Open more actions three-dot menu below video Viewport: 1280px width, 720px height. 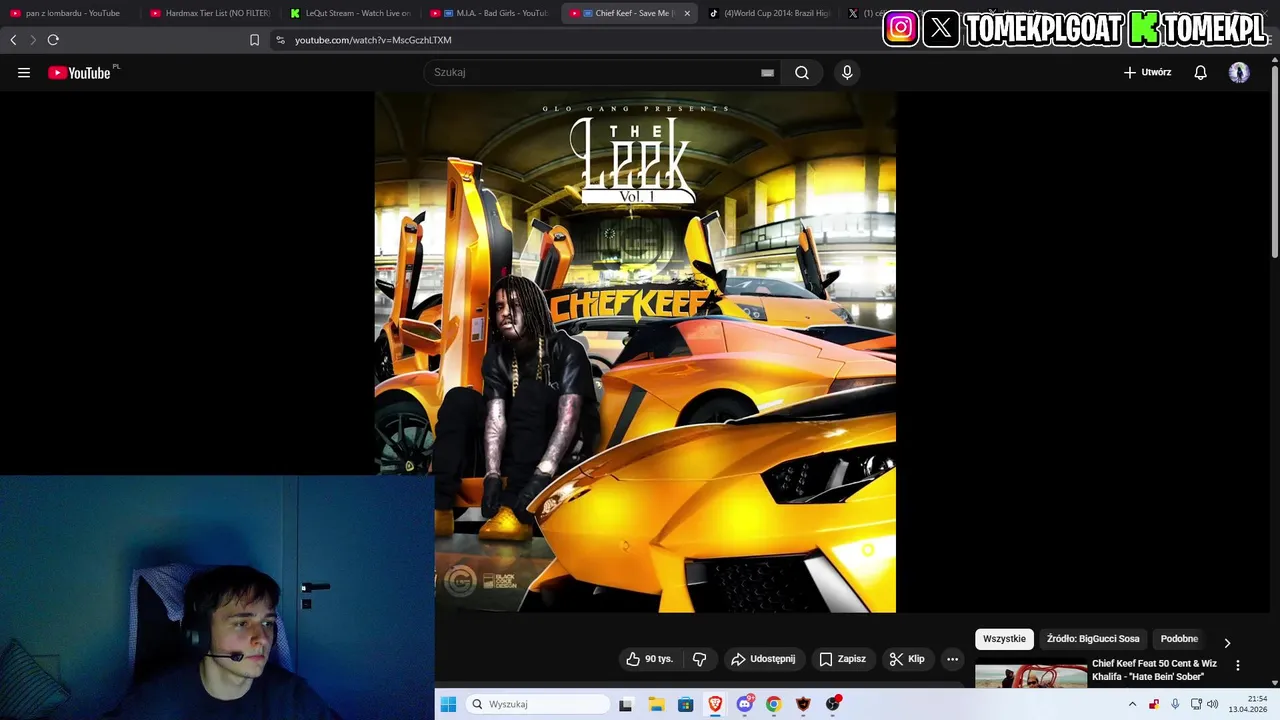[952, 659]
